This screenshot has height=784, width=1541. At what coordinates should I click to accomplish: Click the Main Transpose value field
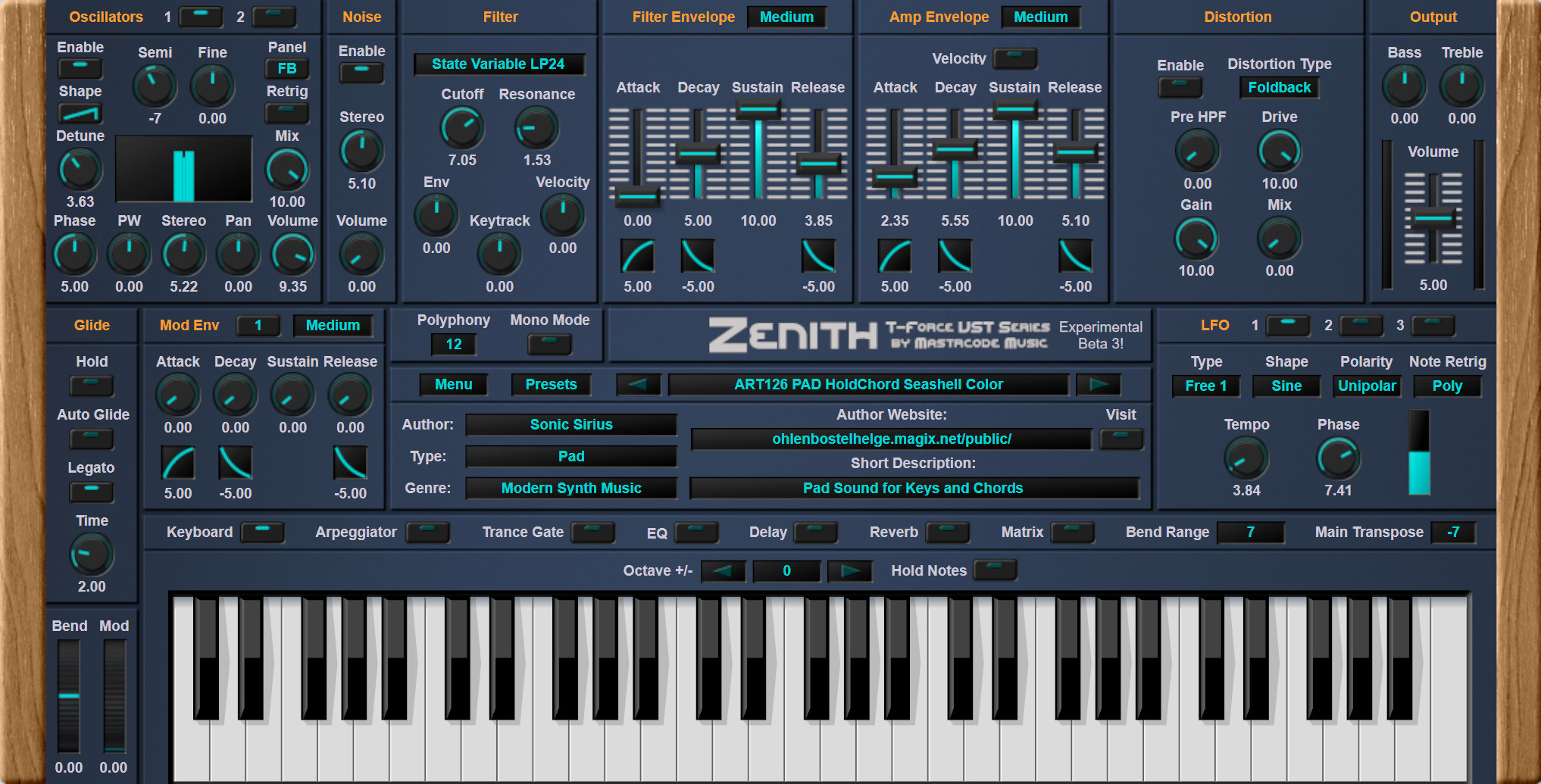[x=1453, y=532]
